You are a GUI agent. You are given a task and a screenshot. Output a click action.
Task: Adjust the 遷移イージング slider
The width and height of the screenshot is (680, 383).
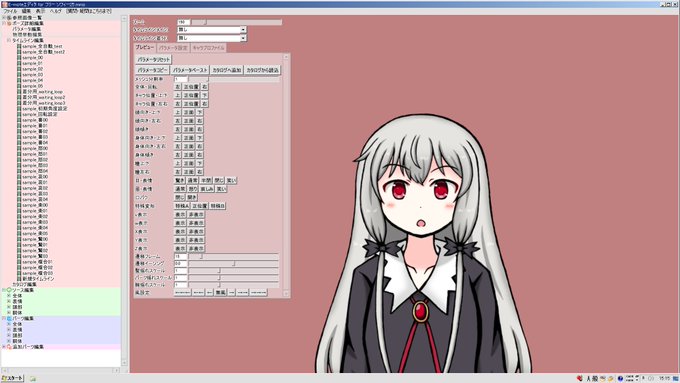click(x=233, y=263)
